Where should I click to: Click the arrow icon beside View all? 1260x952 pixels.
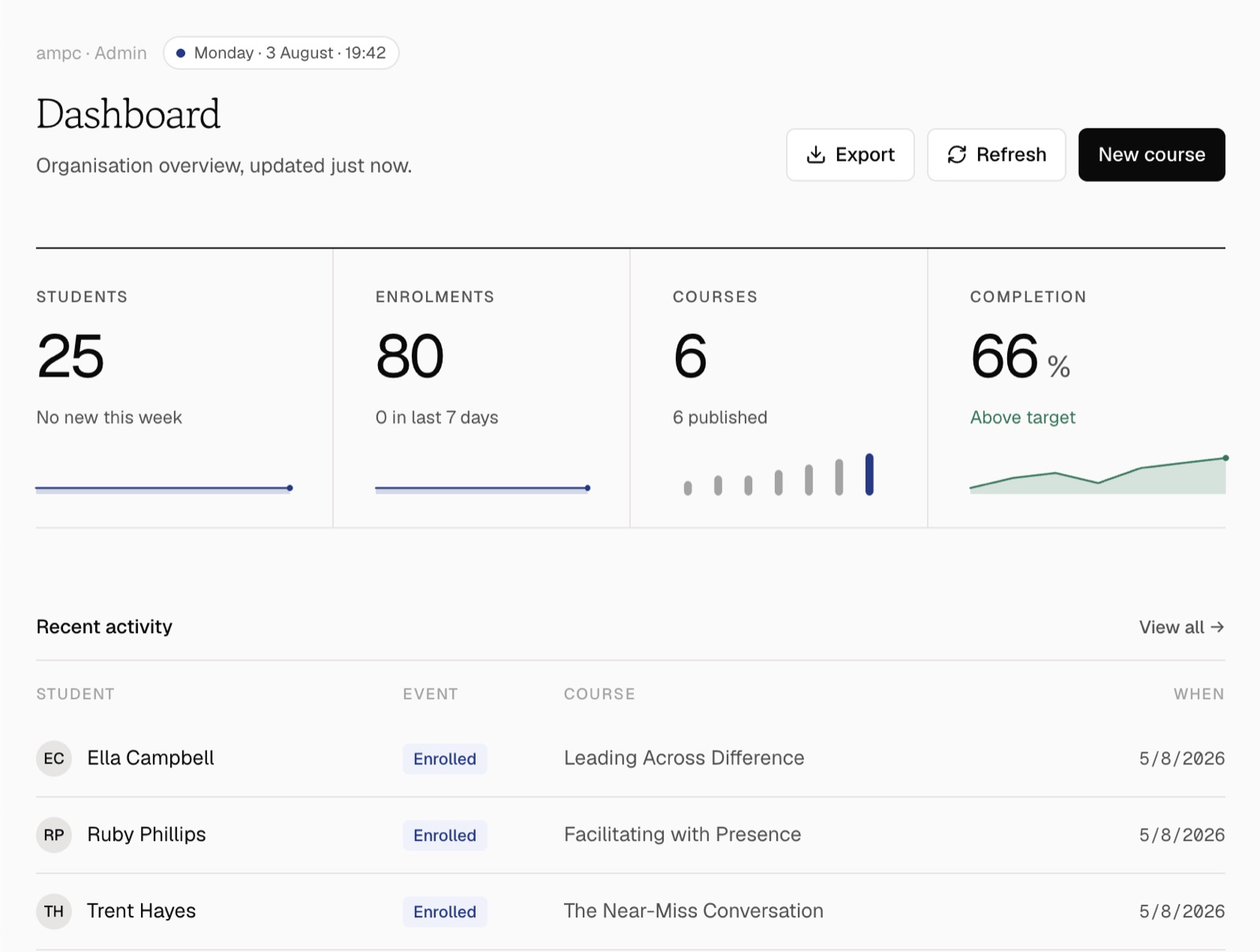[1217, 627]
